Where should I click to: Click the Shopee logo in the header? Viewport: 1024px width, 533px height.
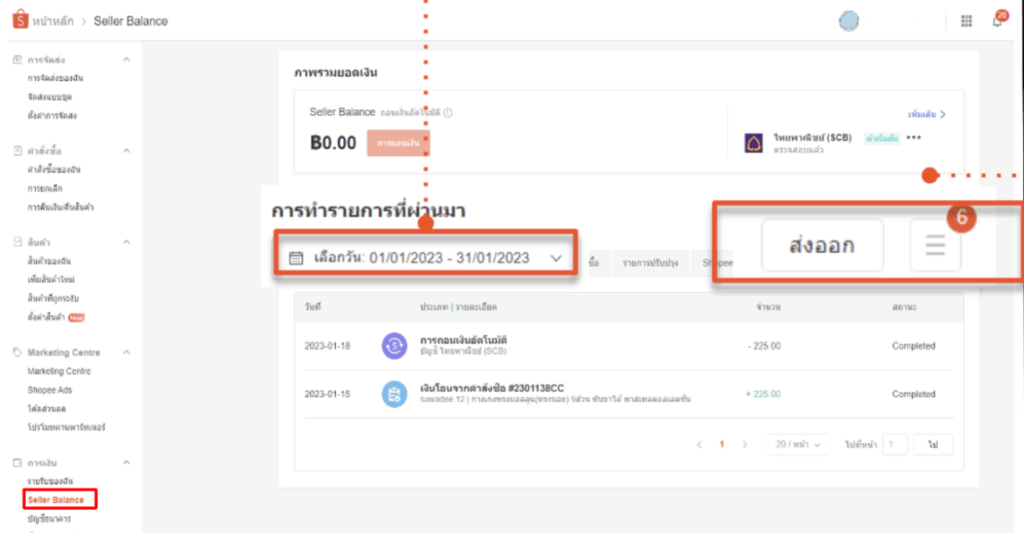tap(20, 20)
